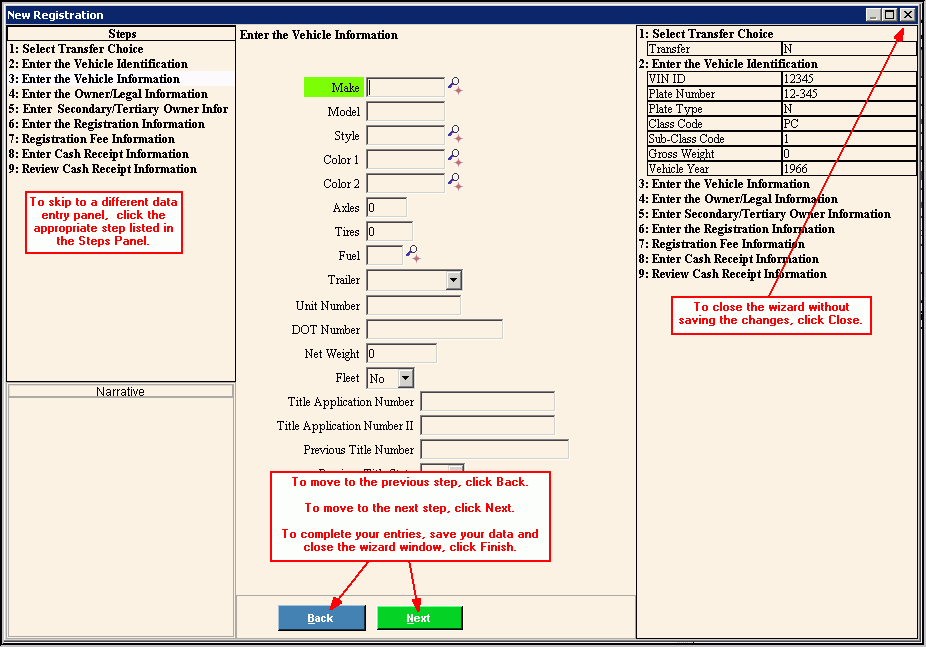
Task: Select the Tires field
Action: (x=389, y=231)
